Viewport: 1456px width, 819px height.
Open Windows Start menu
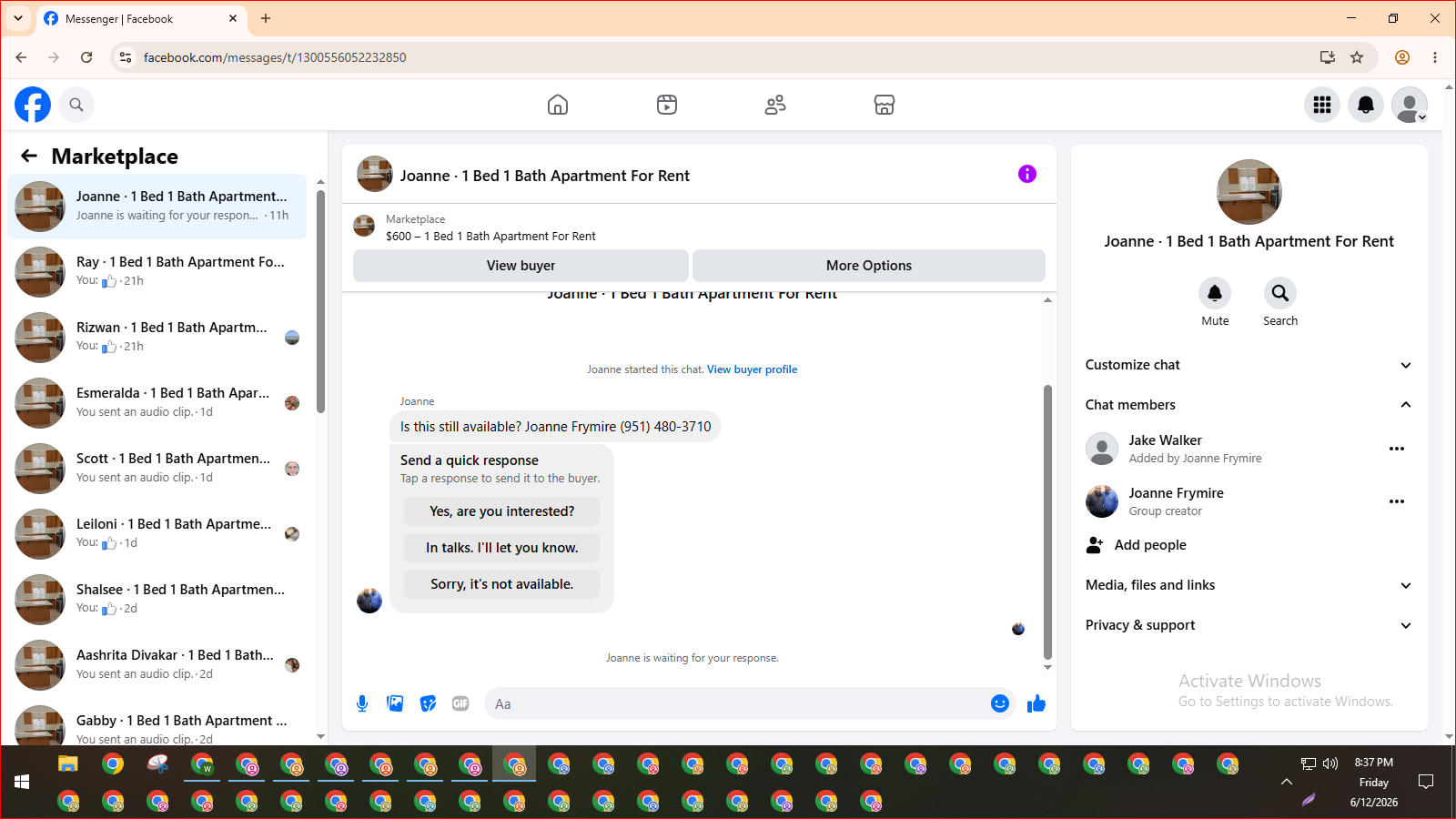click(22, 782)
